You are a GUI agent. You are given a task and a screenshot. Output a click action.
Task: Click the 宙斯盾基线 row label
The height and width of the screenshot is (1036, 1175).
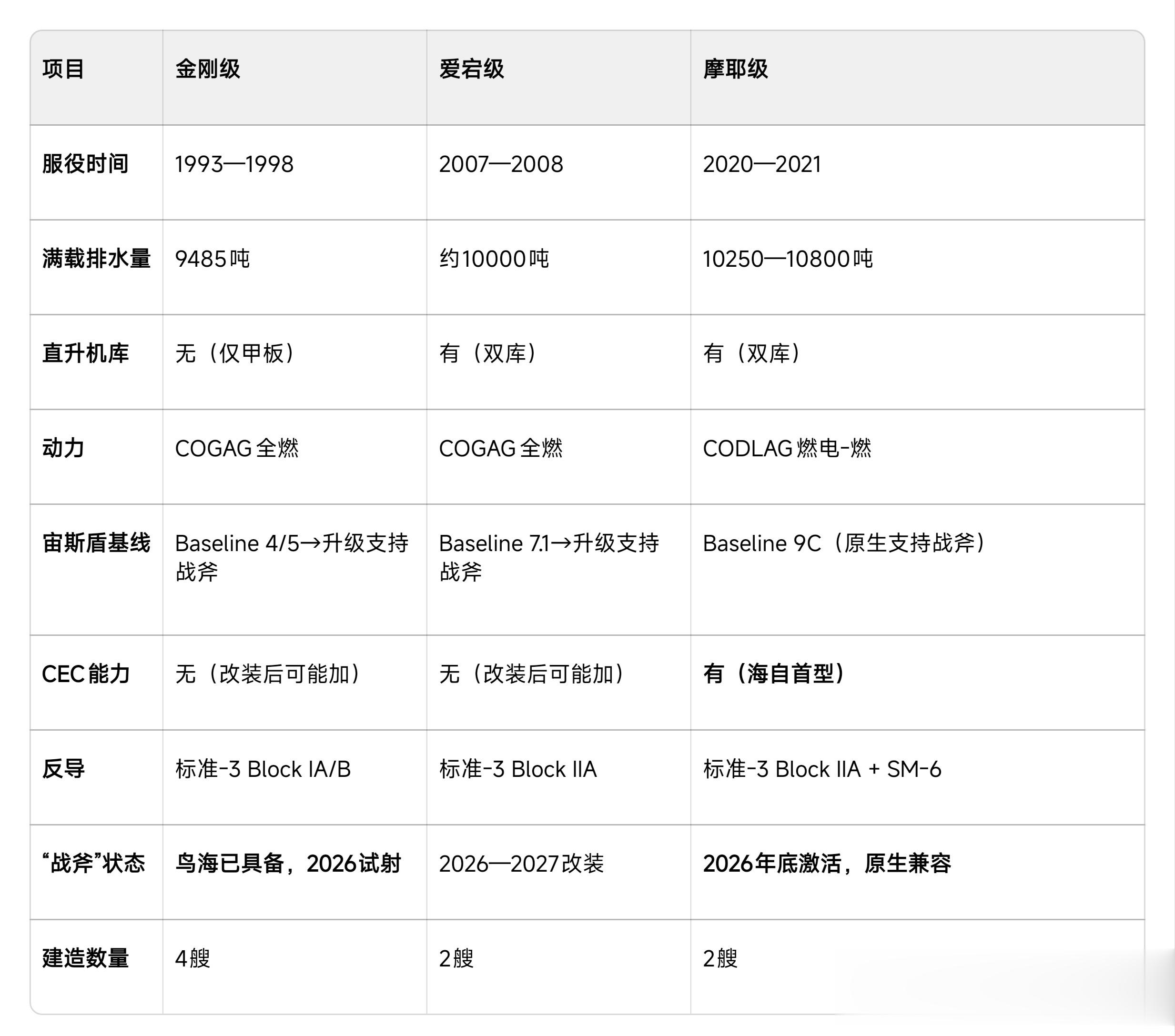[96, 543]
